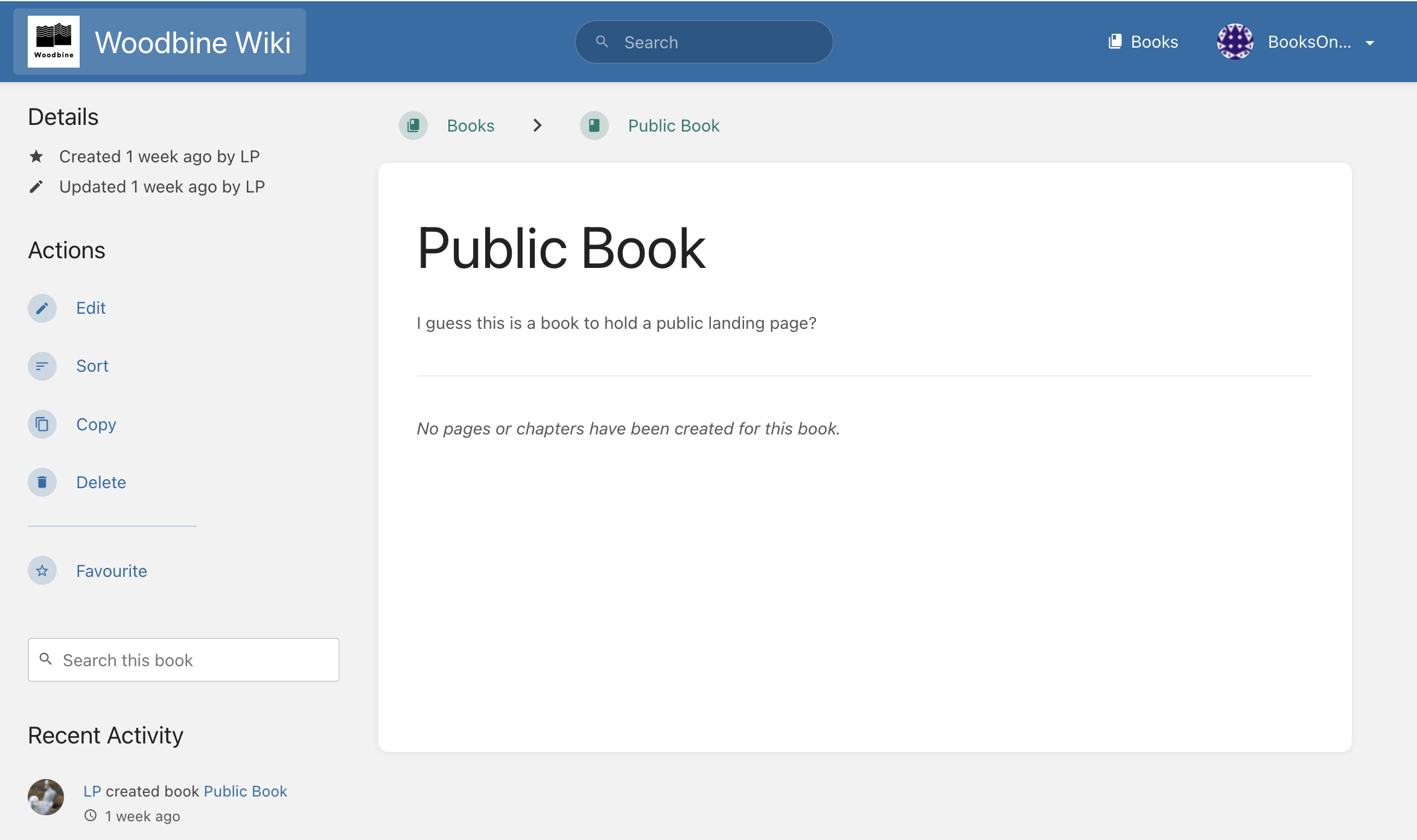Viewport: 1417px width, 840px height.
Task: Open the Books breadcrumb link
Action: tap(471, 126)
